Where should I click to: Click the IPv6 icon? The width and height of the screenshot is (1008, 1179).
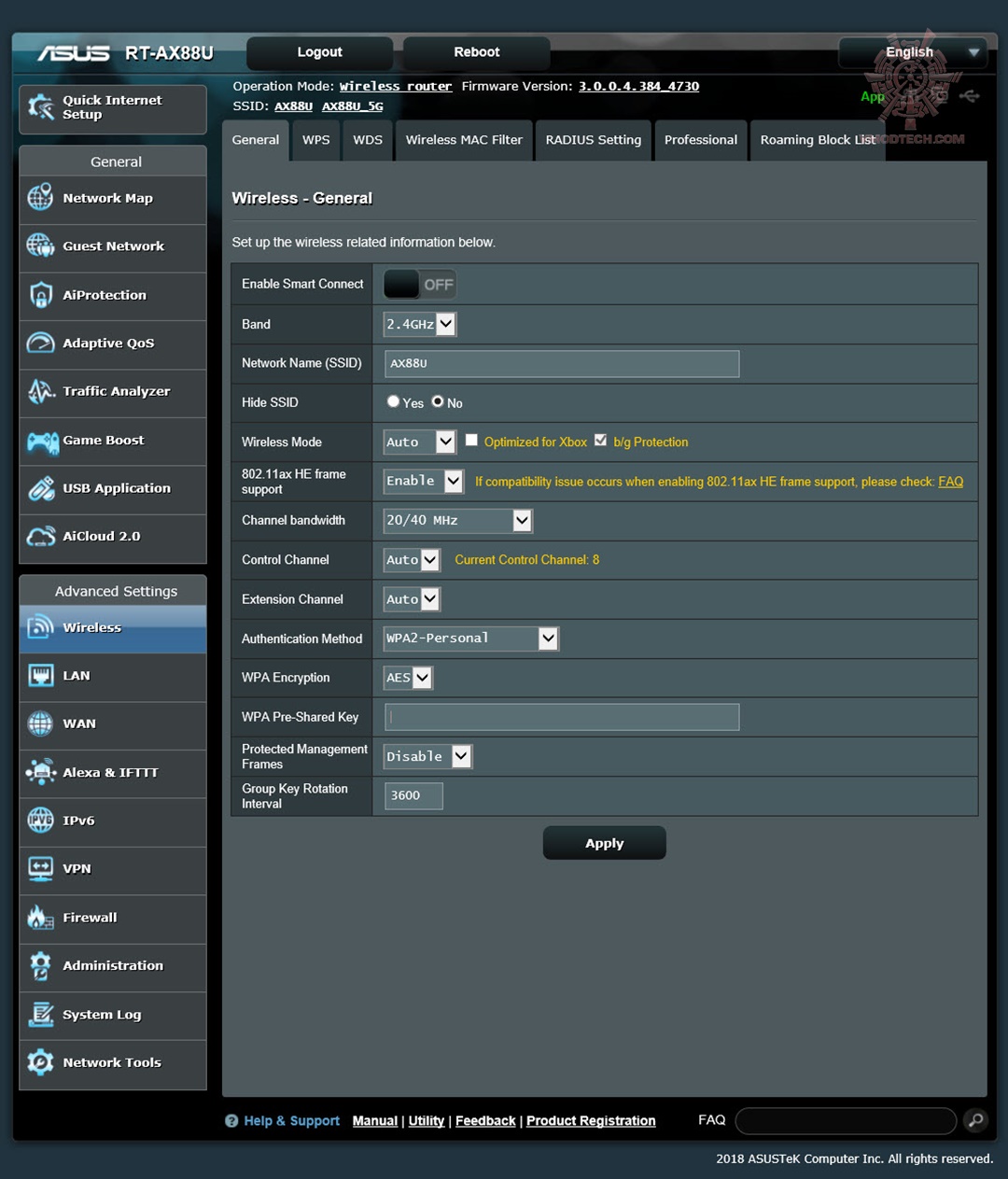pos(41,821)
